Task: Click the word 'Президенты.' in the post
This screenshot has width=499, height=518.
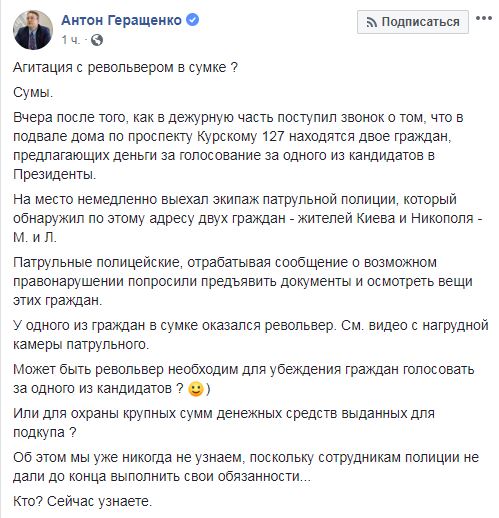Action: pyautogui.click(x=55, y=174)
